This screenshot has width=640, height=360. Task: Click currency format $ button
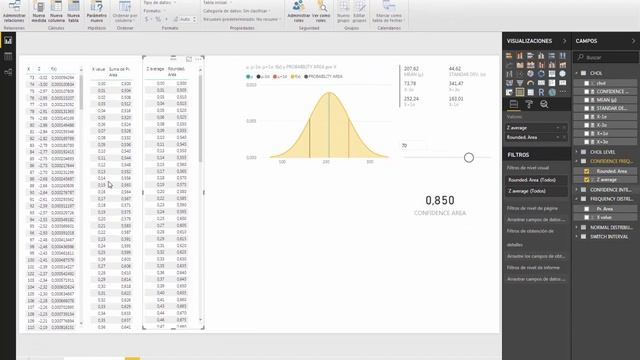[x=147, y=19]
